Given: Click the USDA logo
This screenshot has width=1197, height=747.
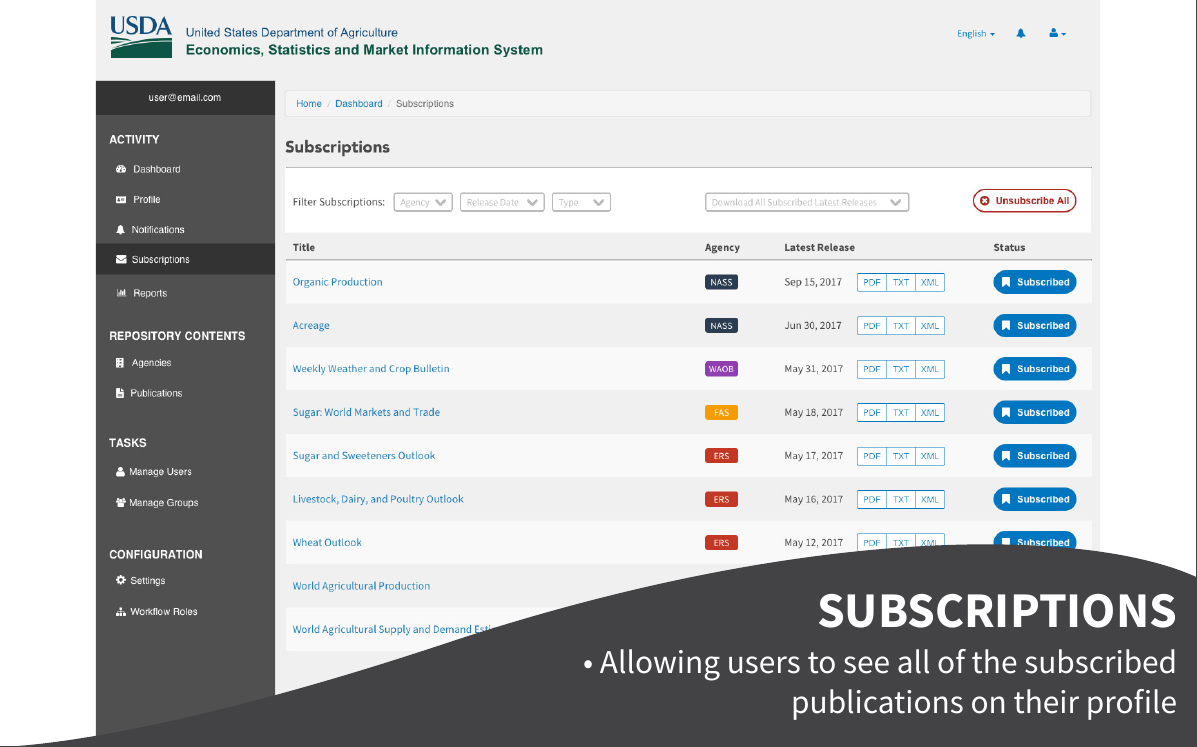Looking at the screenshot, I should [x=141, y=37].
